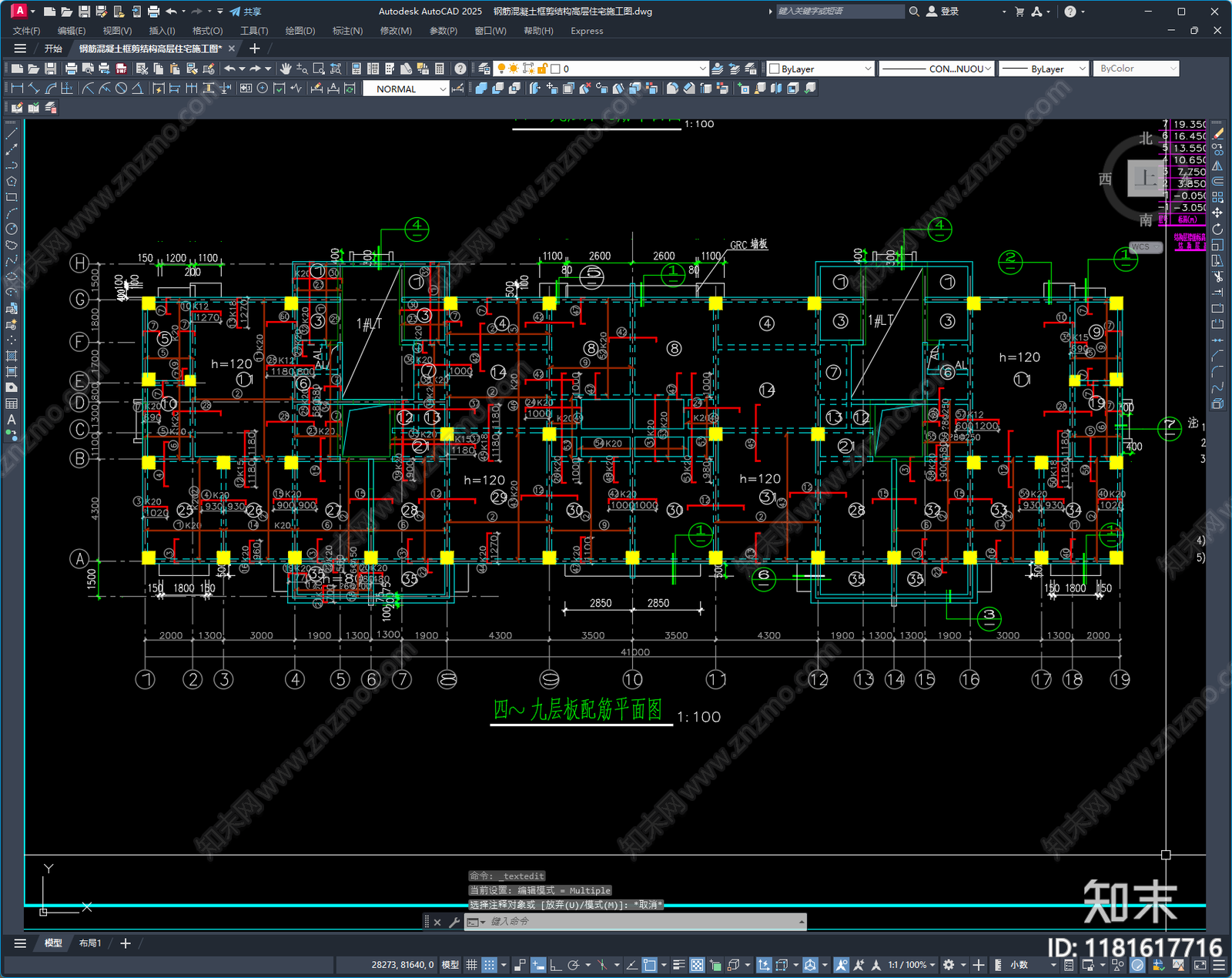Screen dimensions: 1232x978
Task: Open the Express menu
Action: point(587,31)
